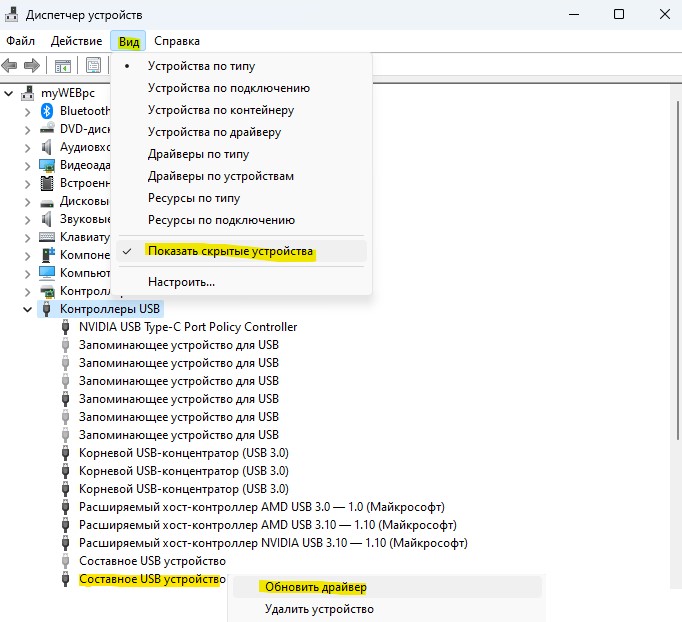The width and height of the screenshot is (682, 622).
Task: Click the Properties toolbar icon
Action: (x=93, y=66)
